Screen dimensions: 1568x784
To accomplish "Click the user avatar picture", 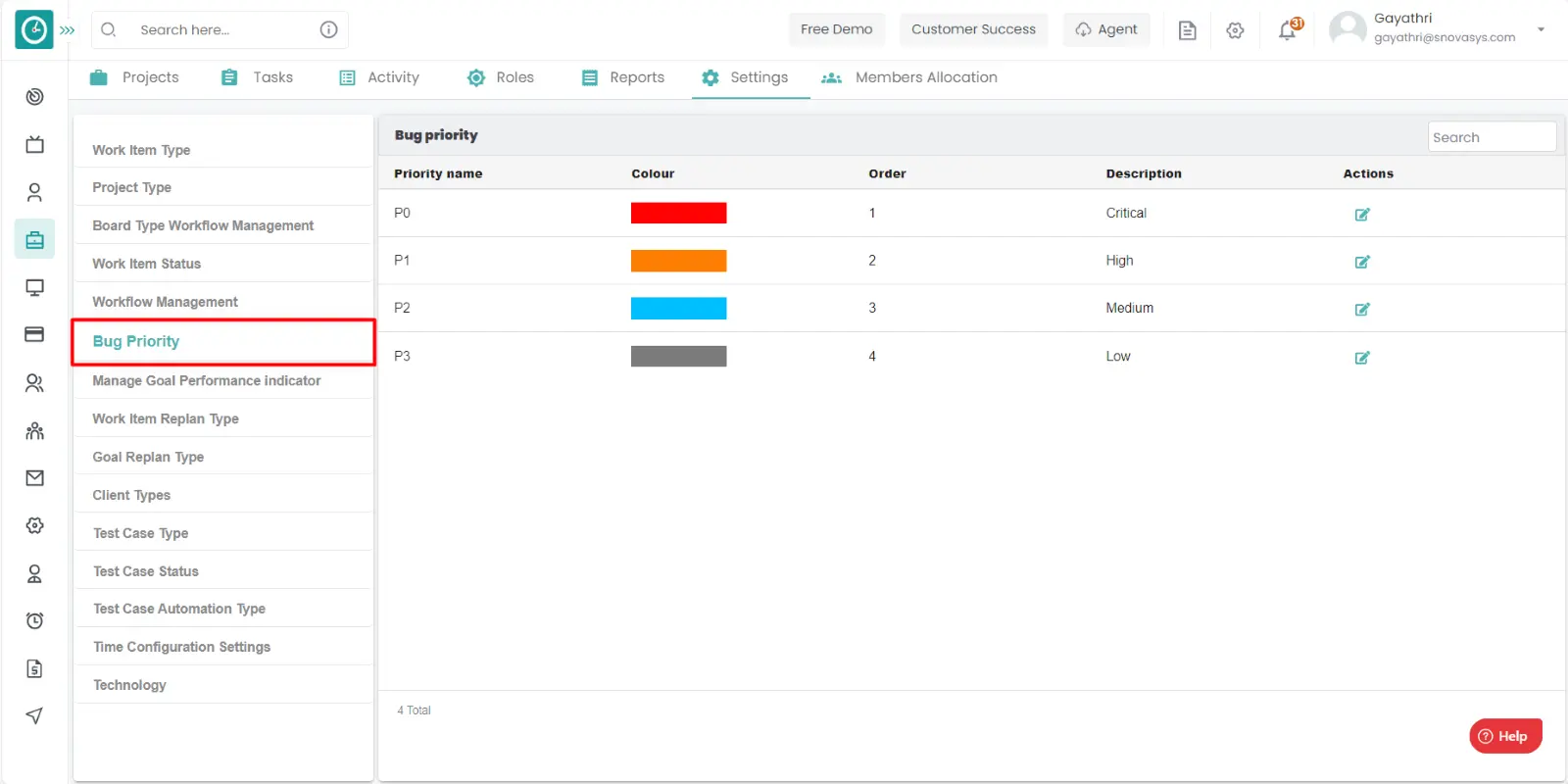I will [1347, 28].
